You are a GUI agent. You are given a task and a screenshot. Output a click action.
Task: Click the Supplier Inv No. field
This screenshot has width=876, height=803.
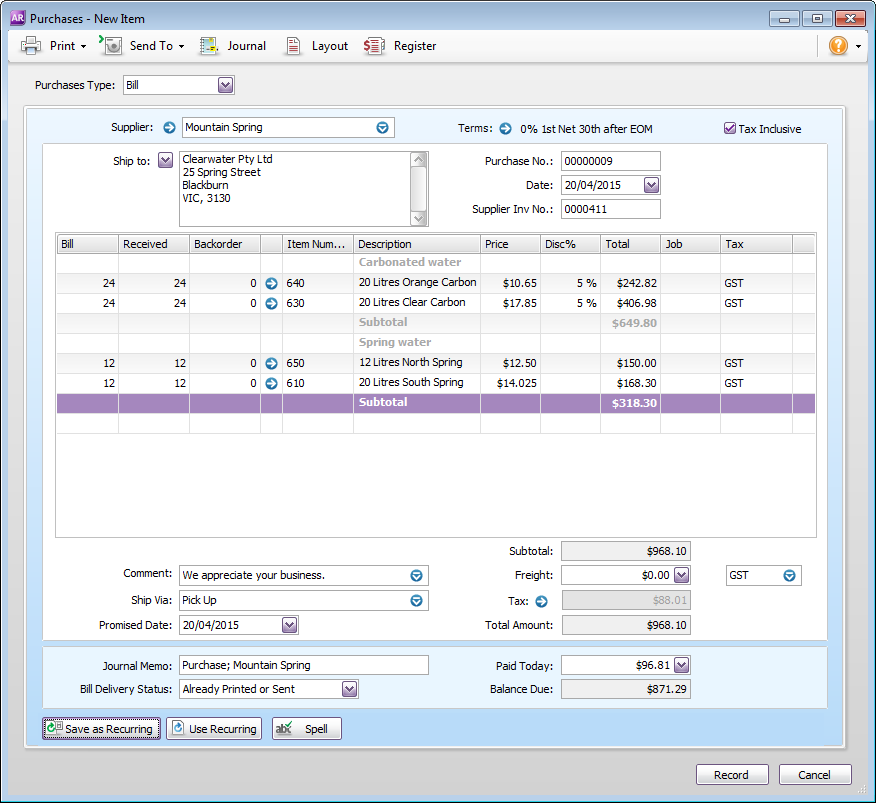pyautogui.click(x=610, y=209)
